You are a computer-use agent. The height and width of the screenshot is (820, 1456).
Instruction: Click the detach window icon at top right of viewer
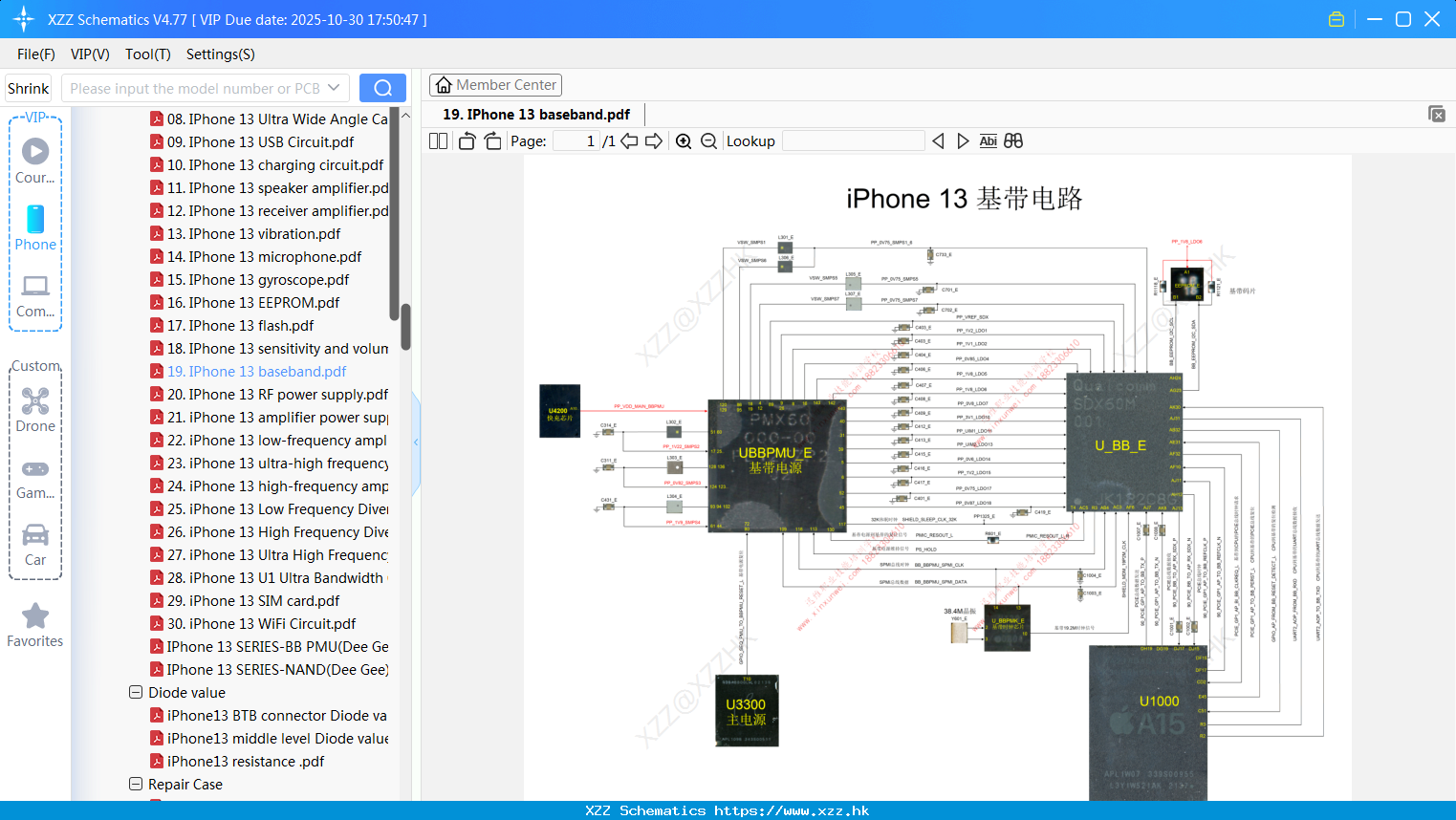pos(1436,114)
